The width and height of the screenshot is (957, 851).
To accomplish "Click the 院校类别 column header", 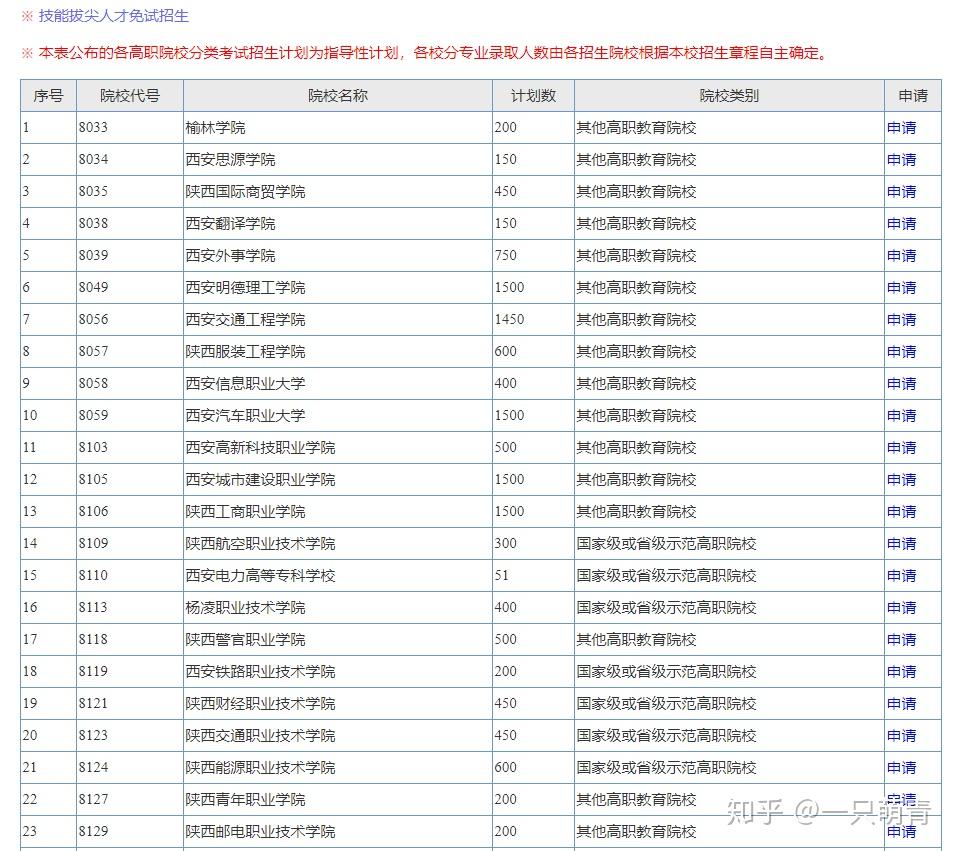I will point(729,96).
